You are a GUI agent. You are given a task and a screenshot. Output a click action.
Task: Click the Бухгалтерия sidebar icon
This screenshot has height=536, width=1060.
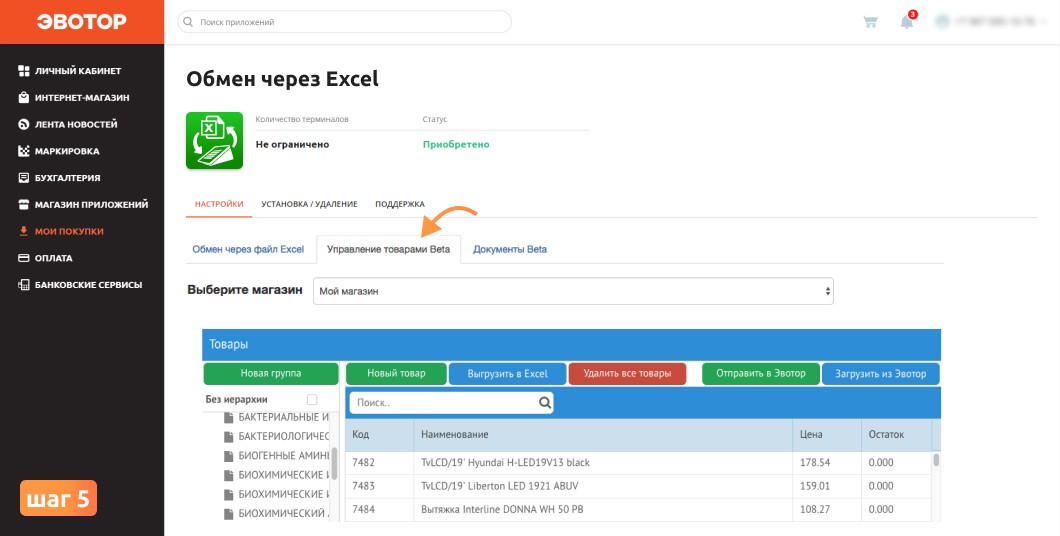(x=23, y=178)
